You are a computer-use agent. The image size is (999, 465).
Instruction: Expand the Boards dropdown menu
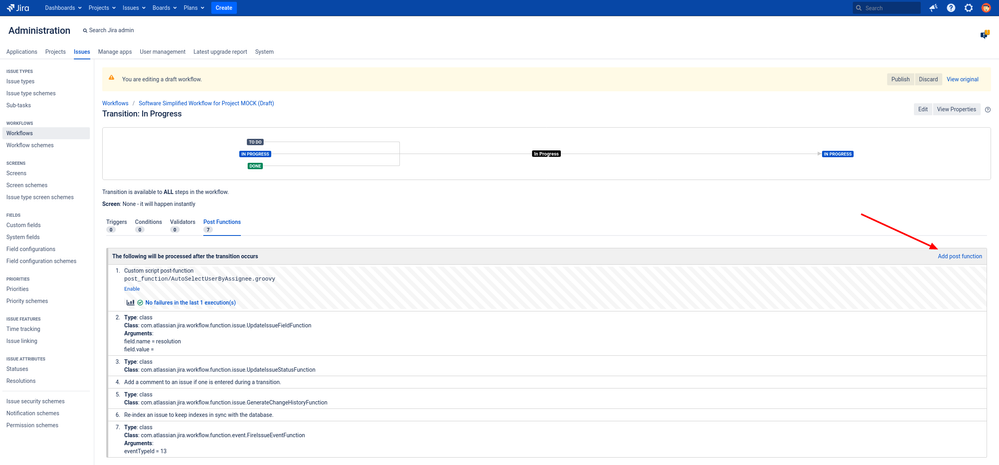(x=164, y=8)
